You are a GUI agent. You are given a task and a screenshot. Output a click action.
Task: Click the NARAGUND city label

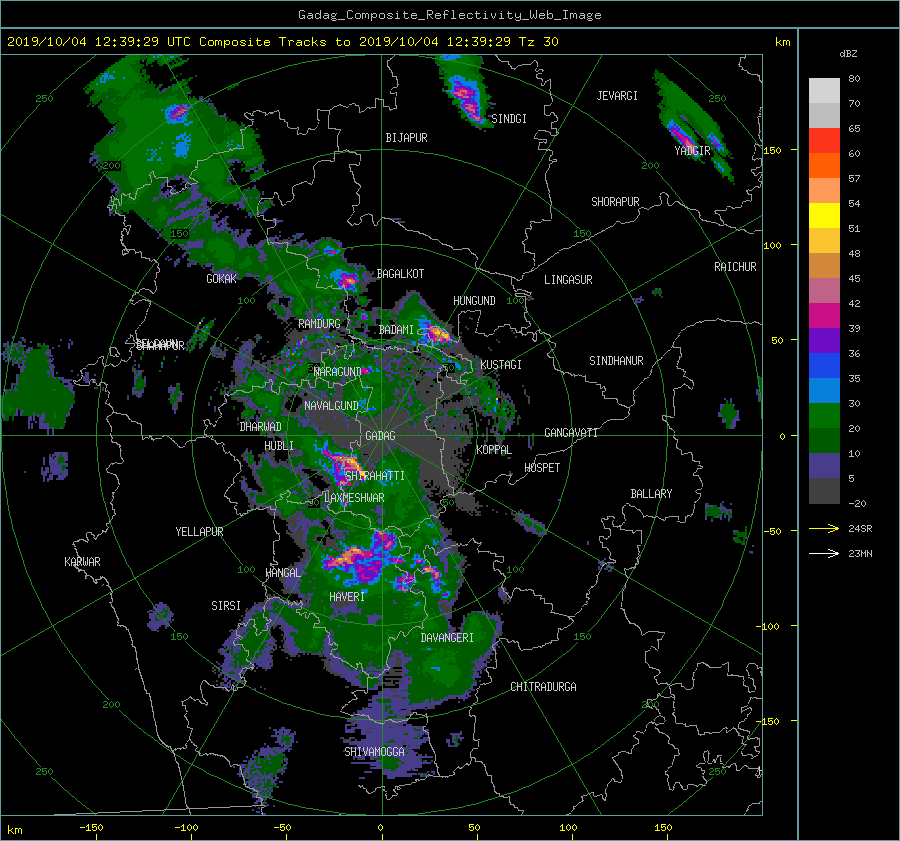[338, 372]
